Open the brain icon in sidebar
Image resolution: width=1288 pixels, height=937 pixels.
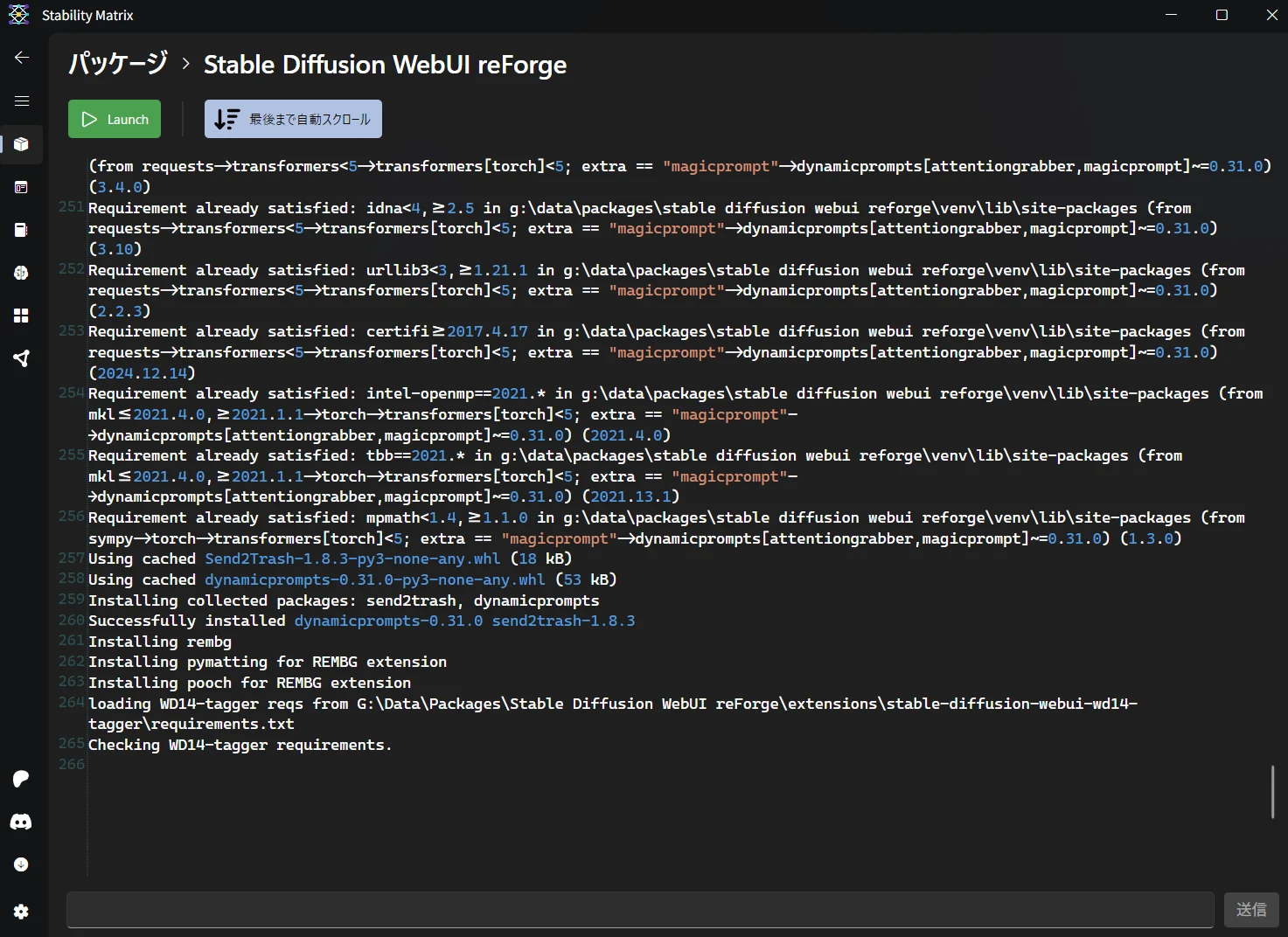(x=22, y=273)
